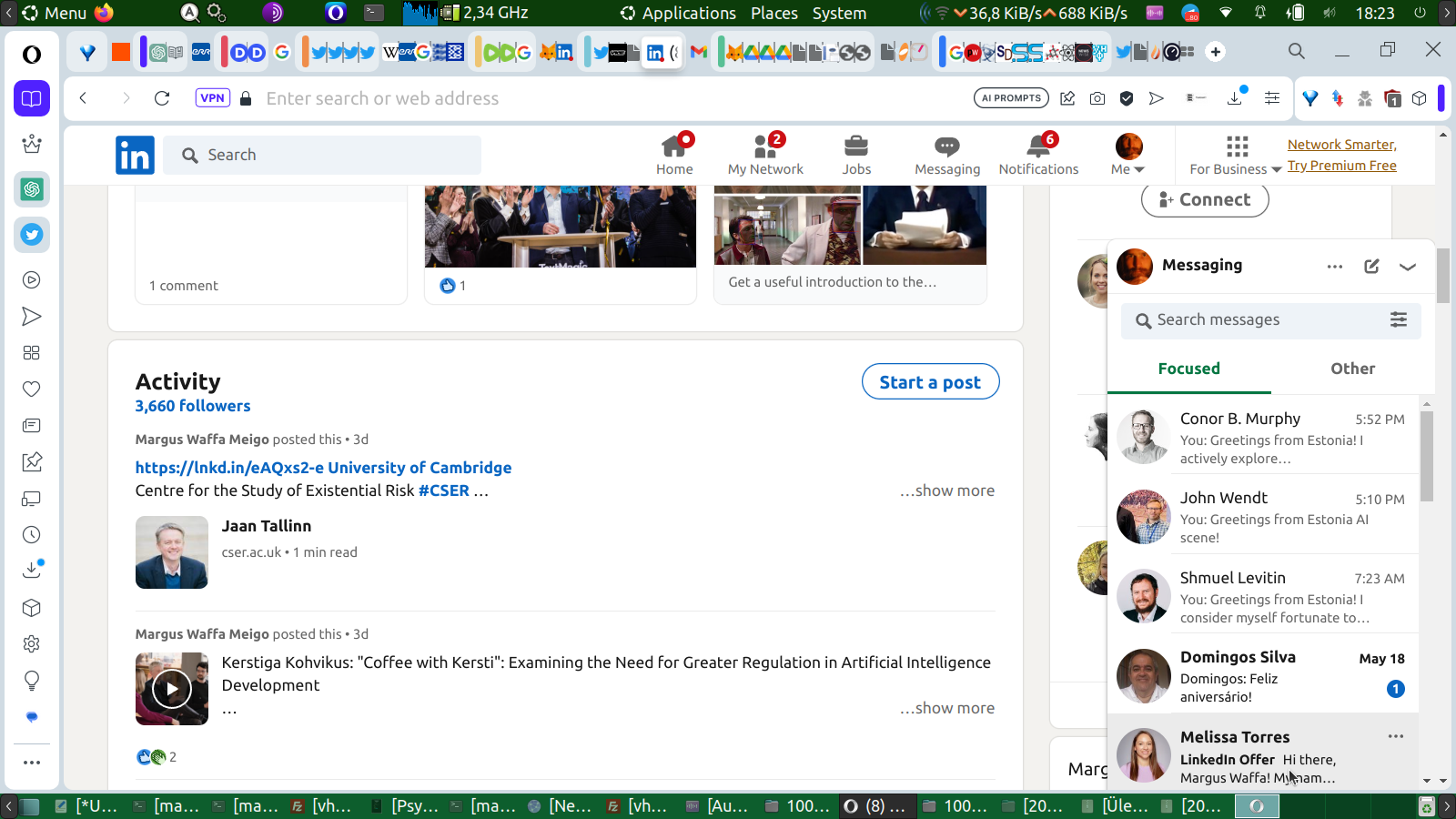
Task: Open Conor B. Murphy conversation
Action: click(x=1263, y=437)
